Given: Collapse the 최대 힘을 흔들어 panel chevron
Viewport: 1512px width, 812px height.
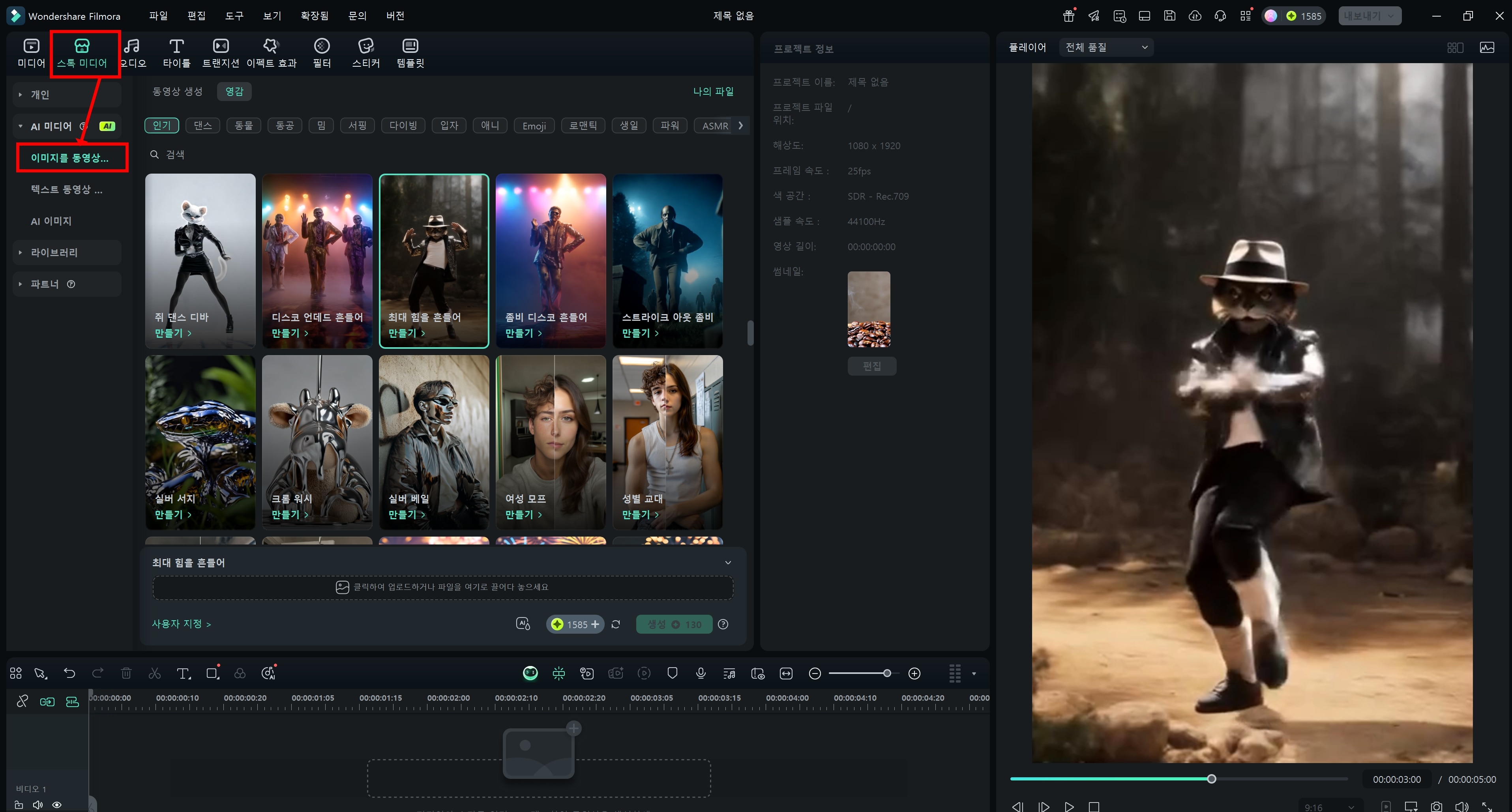Looking at the screenshot, I should 728,563.
